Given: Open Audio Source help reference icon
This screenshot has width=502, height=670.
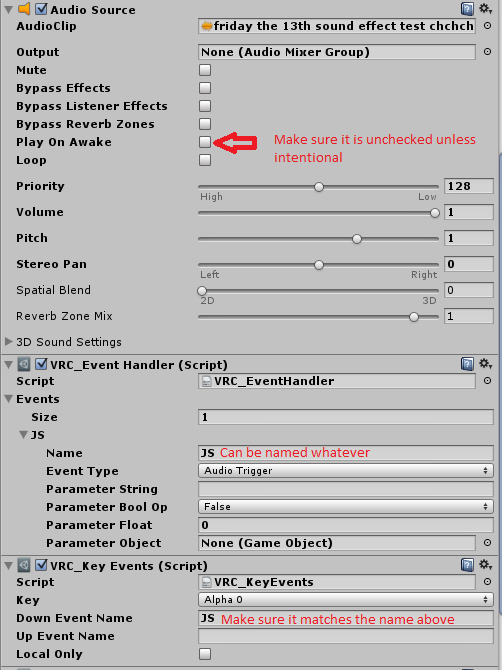Looking at the screenshot, I should tap(467, 9).
